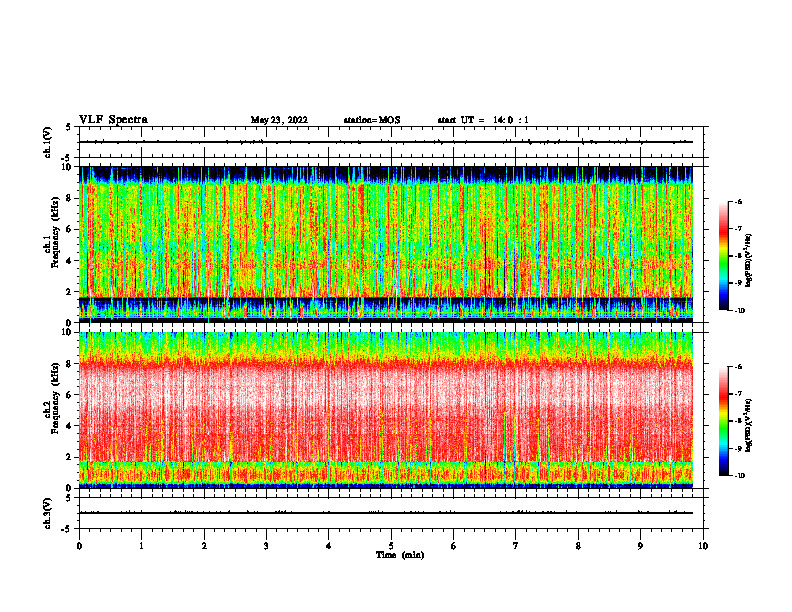
Task: Click the "-10" label on ch.2 color bar
Action: click(740, 476)
